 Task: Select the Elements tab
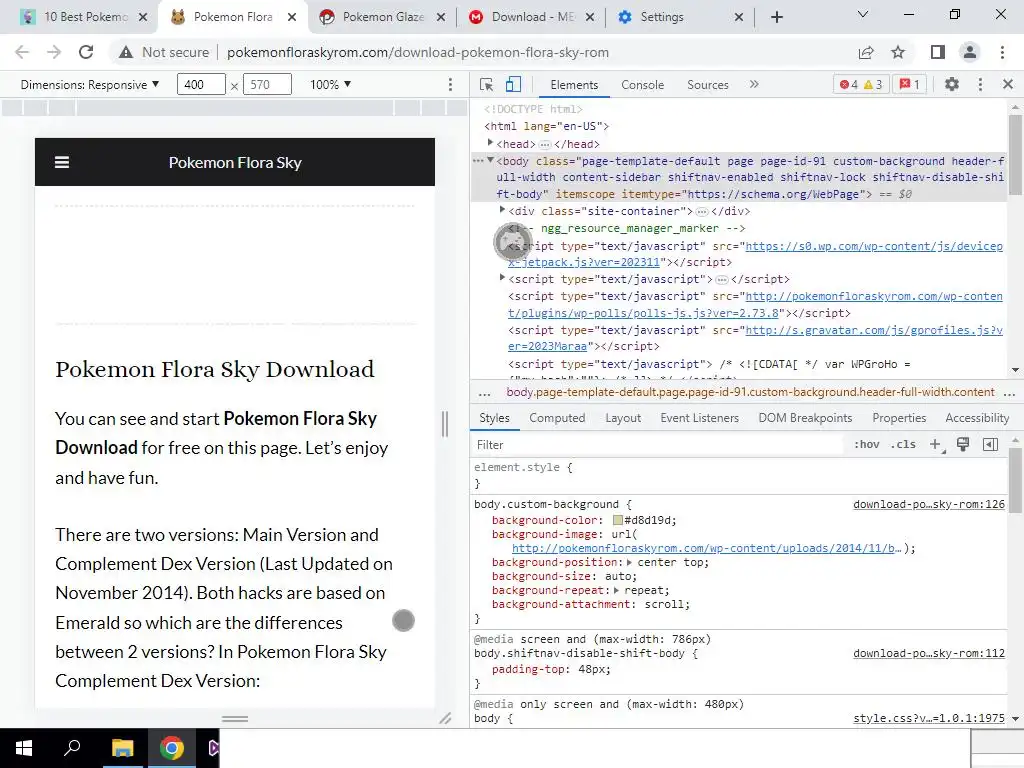tap(574, 85)
